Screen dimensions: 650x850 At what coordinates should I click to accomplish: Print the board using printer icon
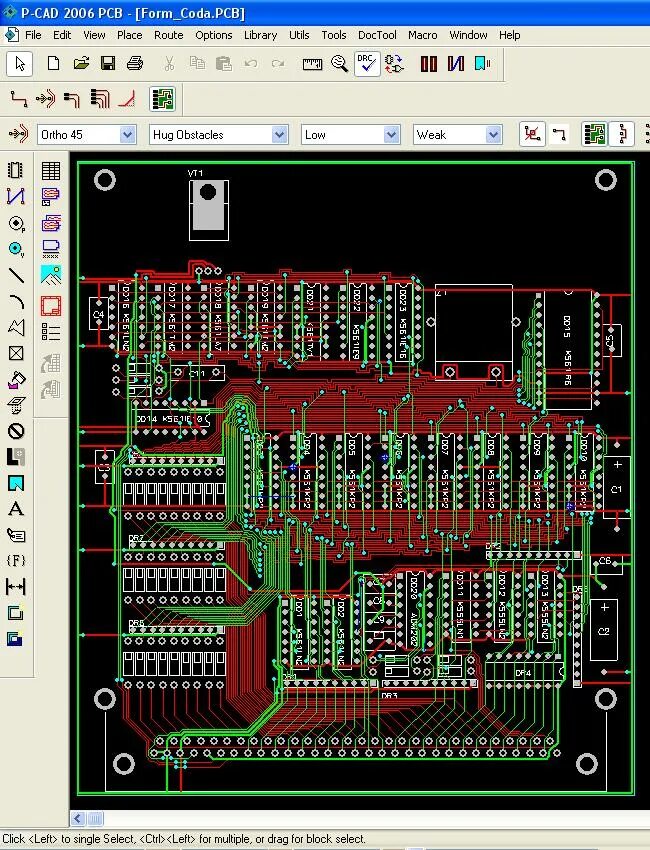pos(135,63)
